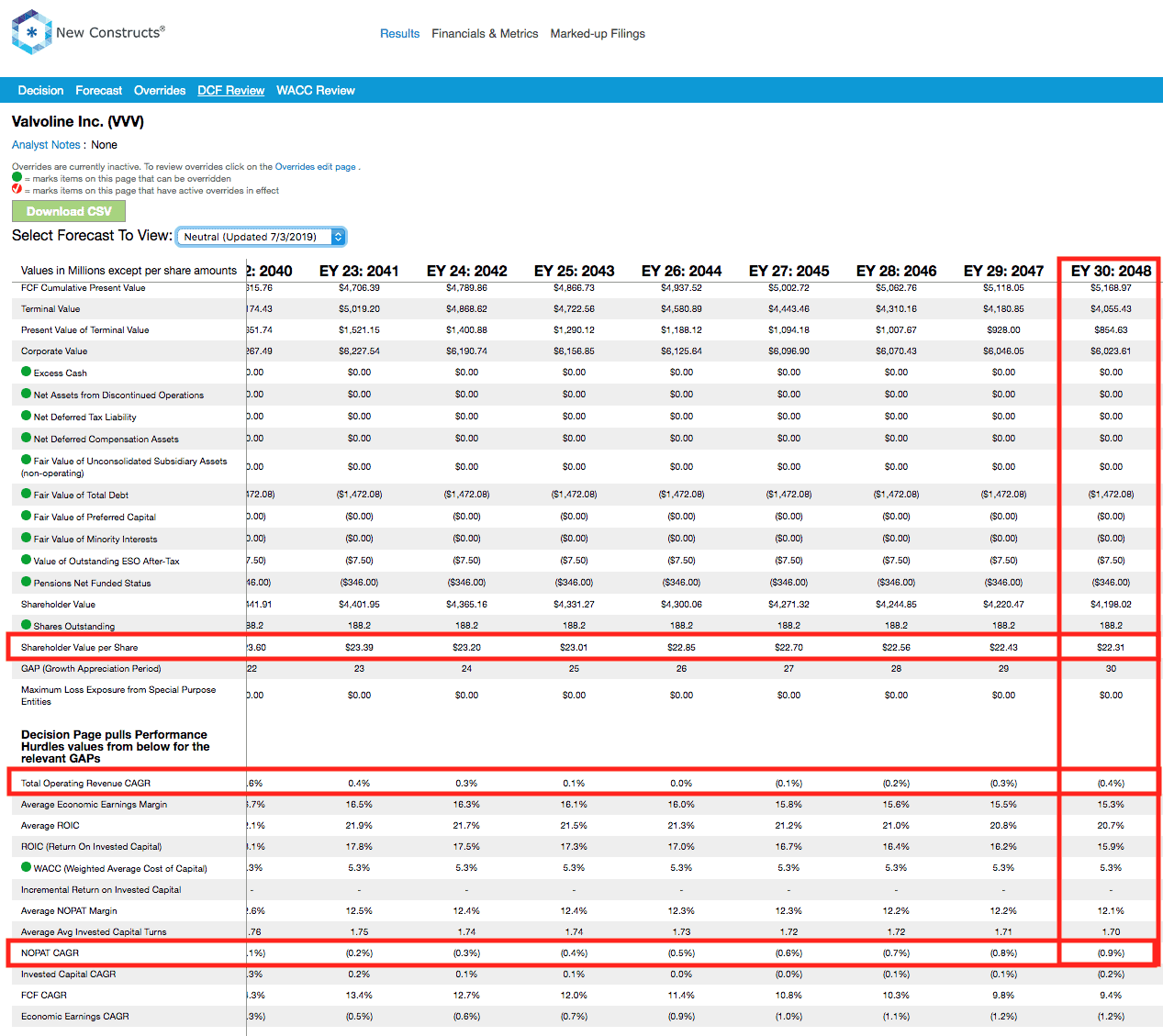Click green dot beside Fair Value of Total Debt
Image resolution: width=1163 pixels, height=1036 pixels.
pyautogui.click(x=27, y=494)
